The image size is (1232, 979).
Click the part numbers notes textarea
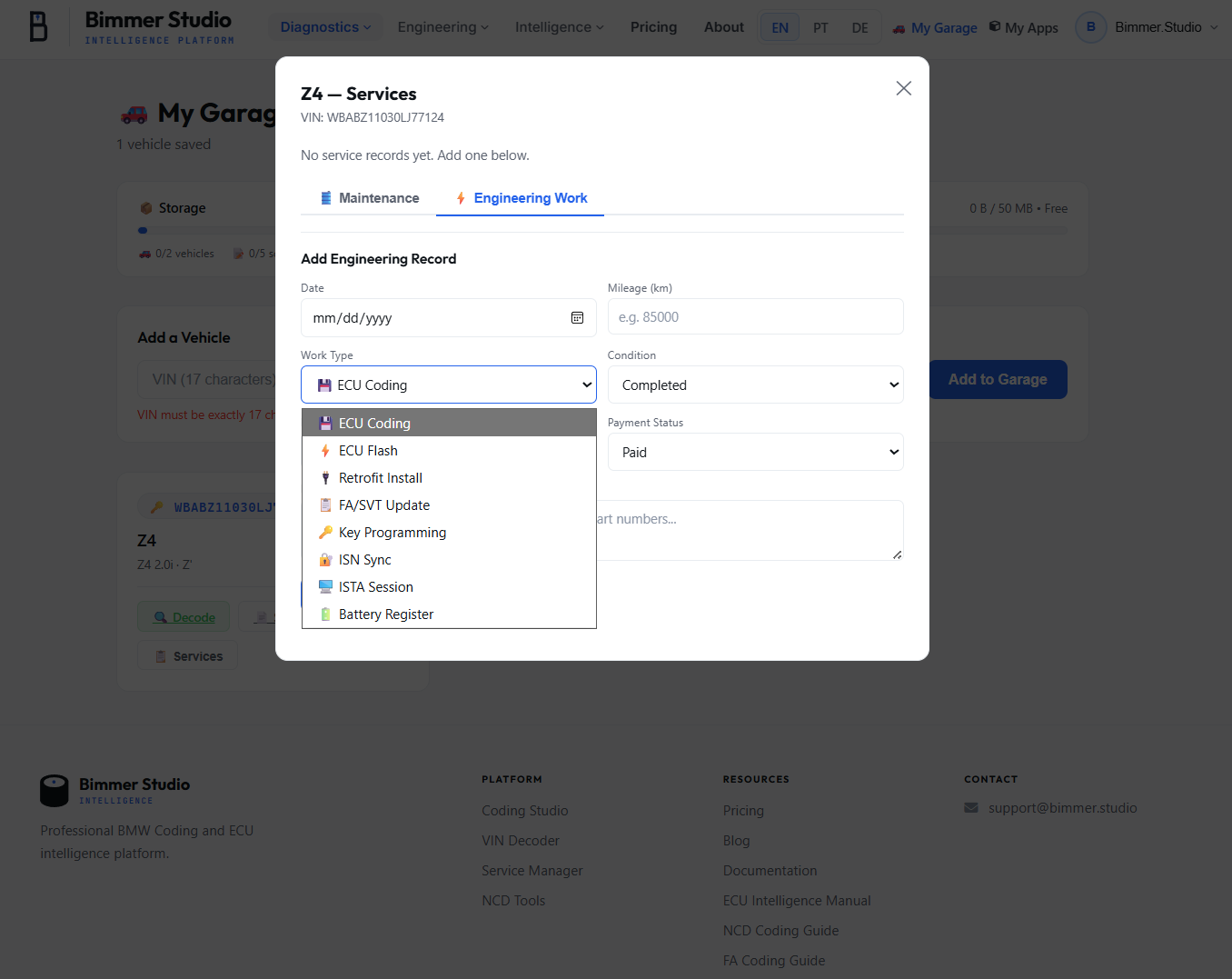pyautogui.click(x=750, y=530)
